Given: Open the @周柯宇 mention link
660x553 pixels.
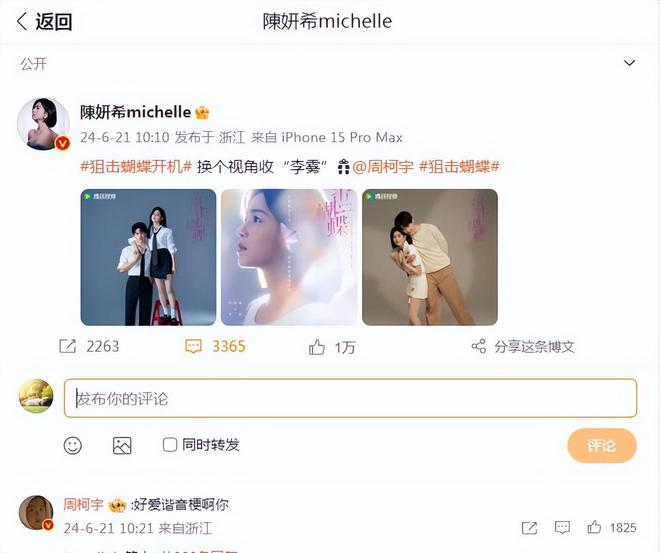Looking at the screenshot, I should pyautogui.click(x=383, y=167).
